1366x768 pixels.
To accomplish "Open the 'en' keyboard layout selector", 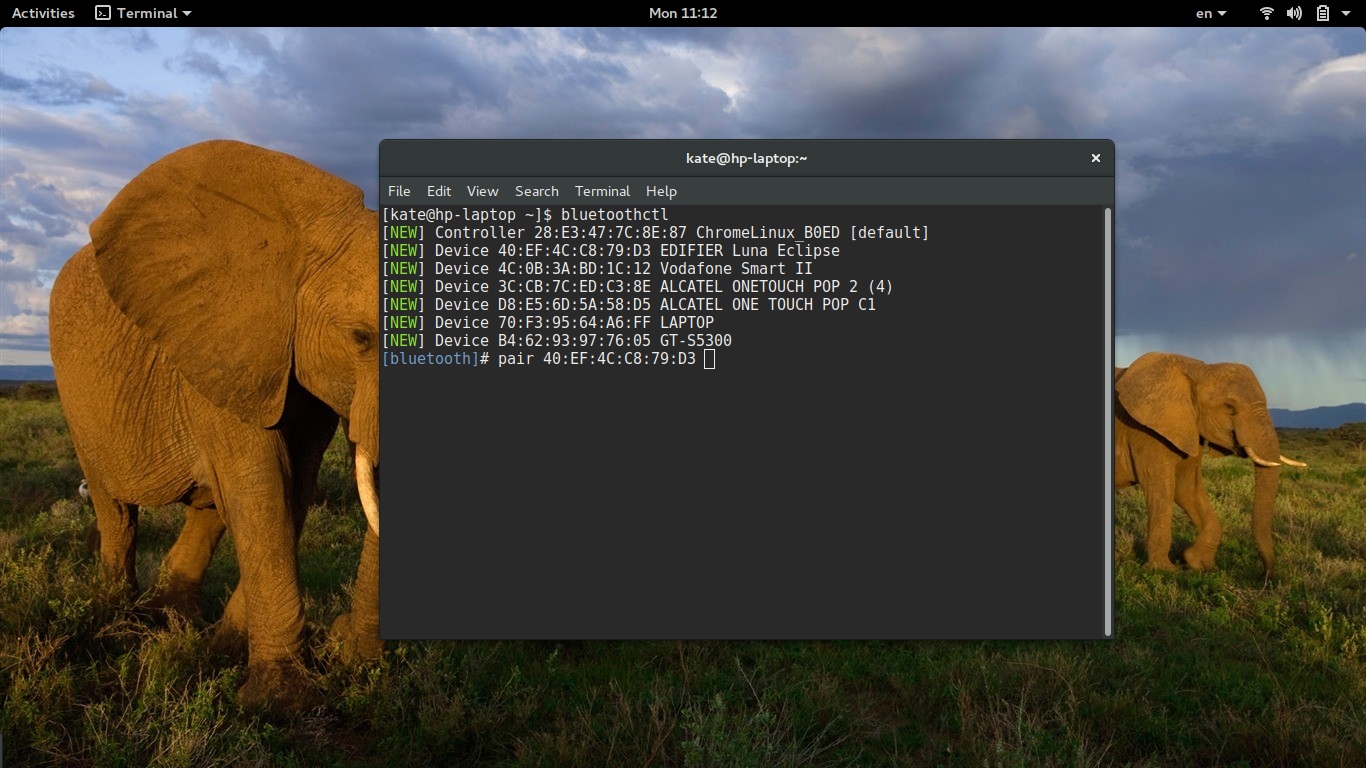I will click(x=1211, y=13).
